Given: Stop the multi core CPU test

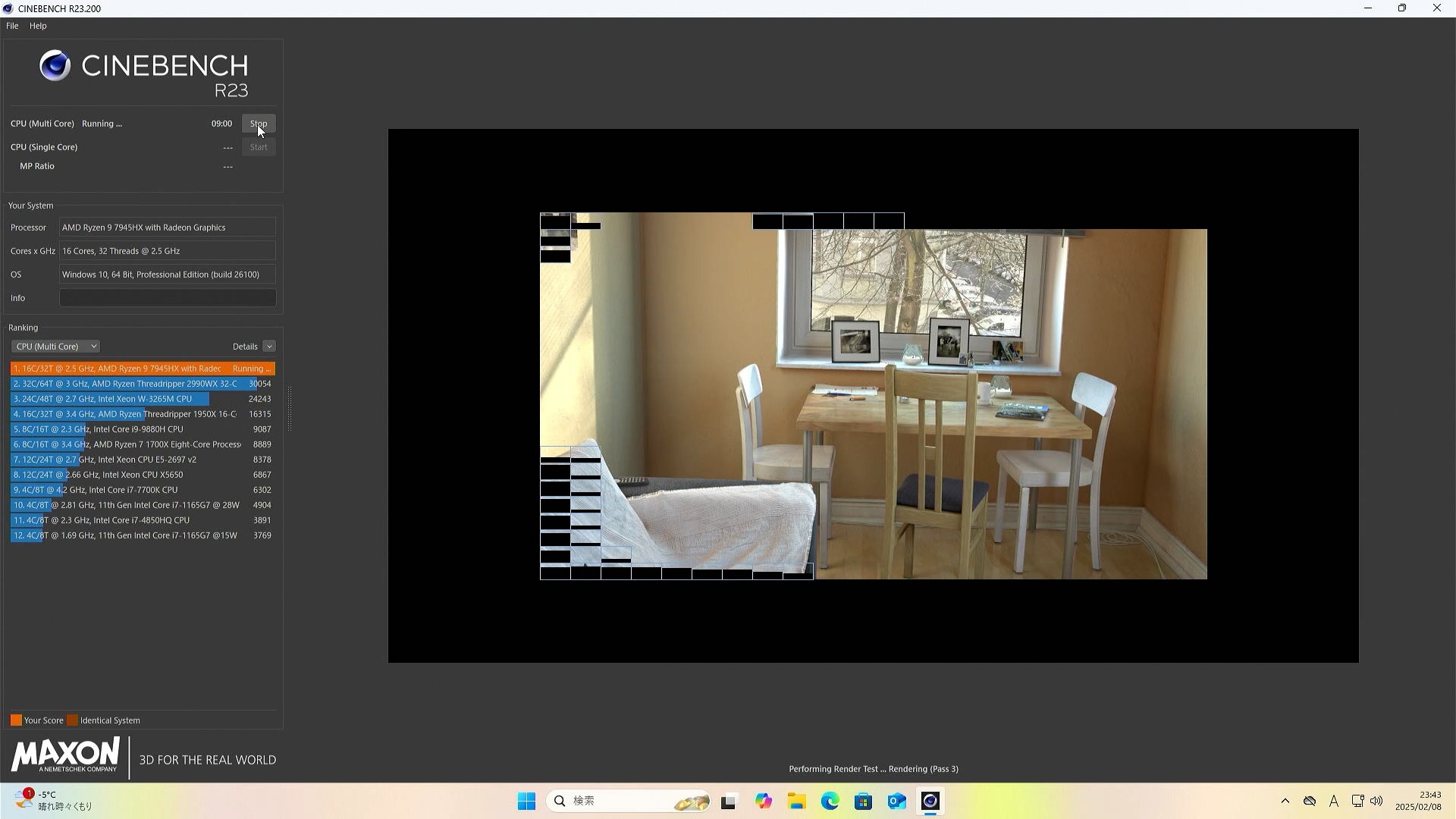Looking at the screenshot, I should (x=259, y=124).
